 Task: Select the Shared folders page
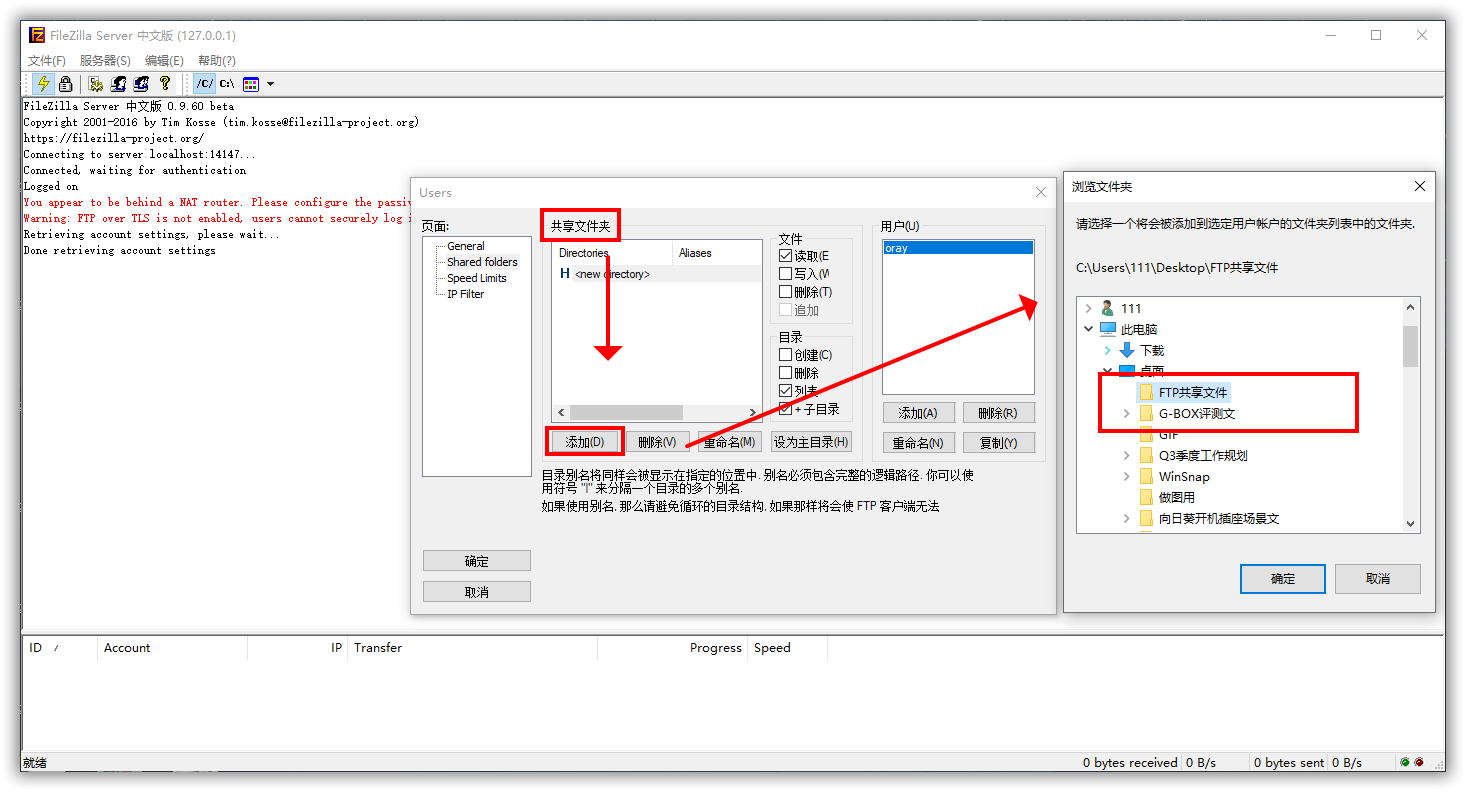(482, 261)
